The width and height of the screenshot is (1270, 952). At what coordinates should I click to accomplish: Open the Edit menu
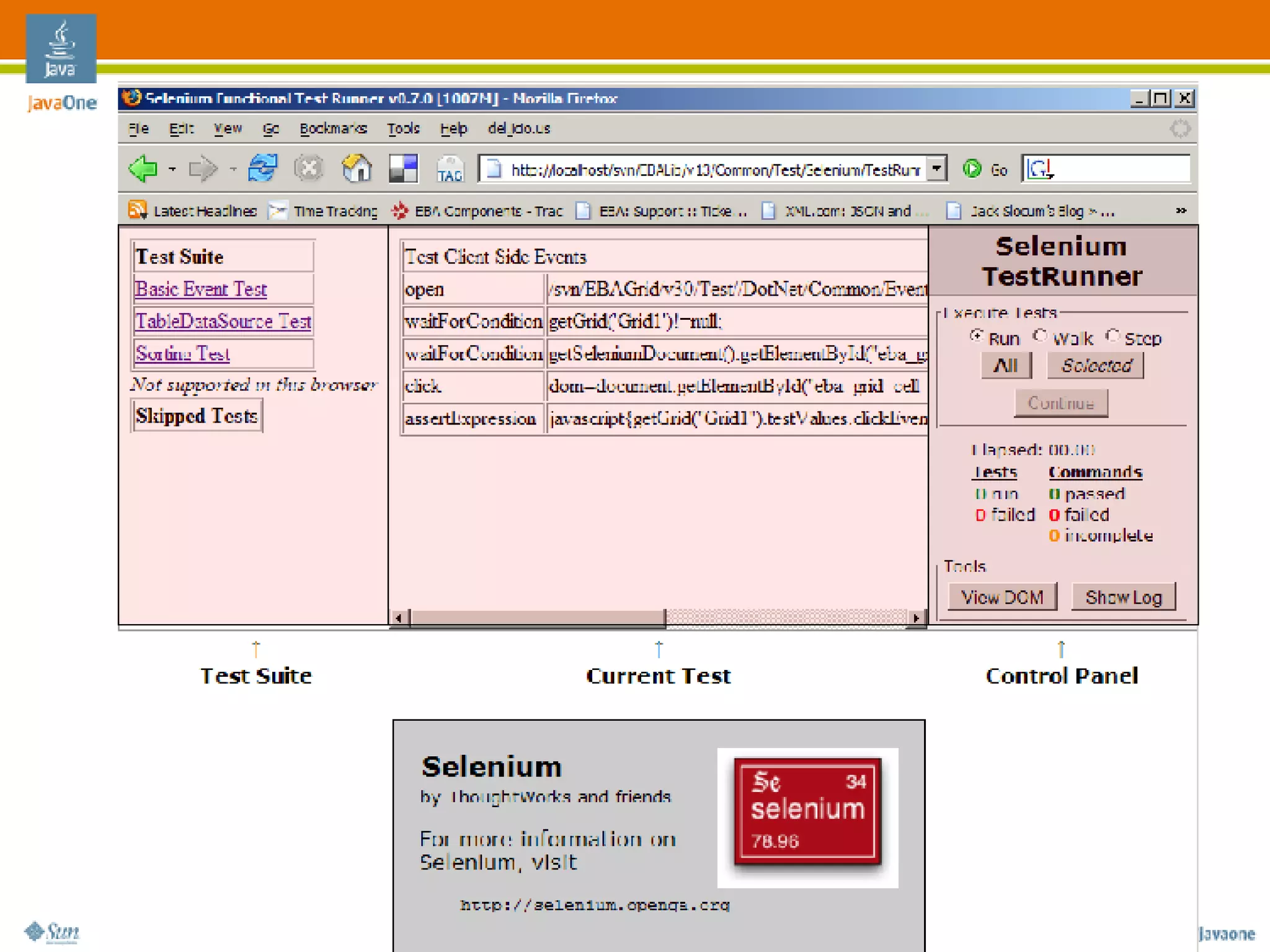tap(182, 128)
